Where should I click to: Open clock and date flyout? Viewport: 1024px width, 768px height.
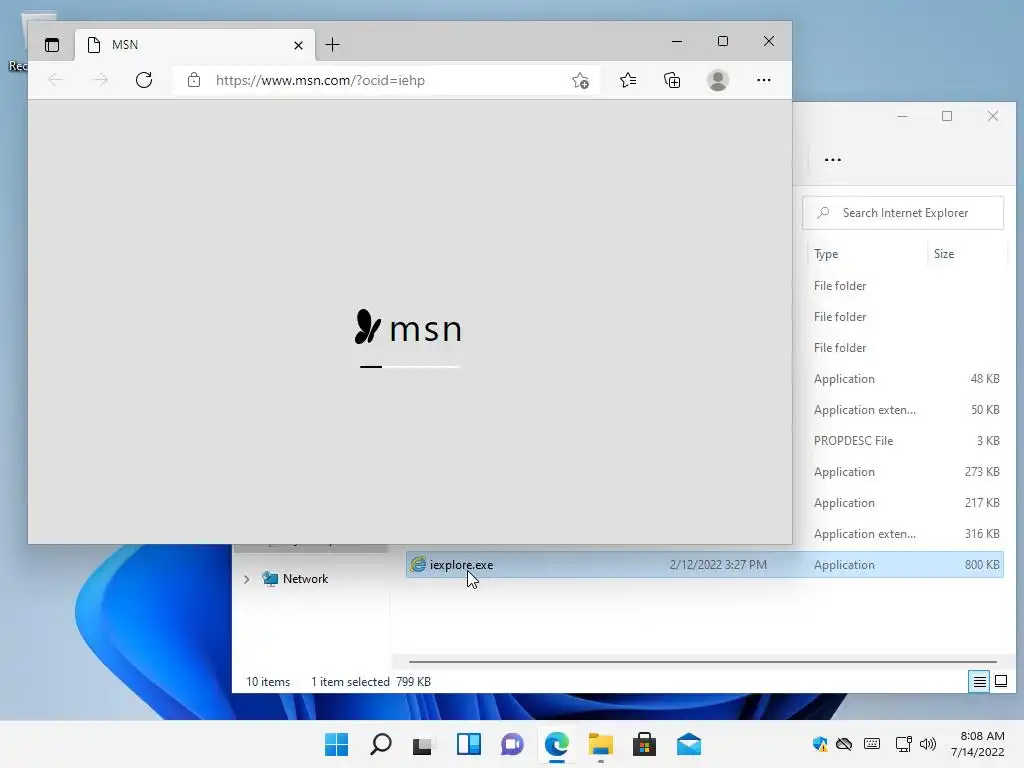coord(978,744)
